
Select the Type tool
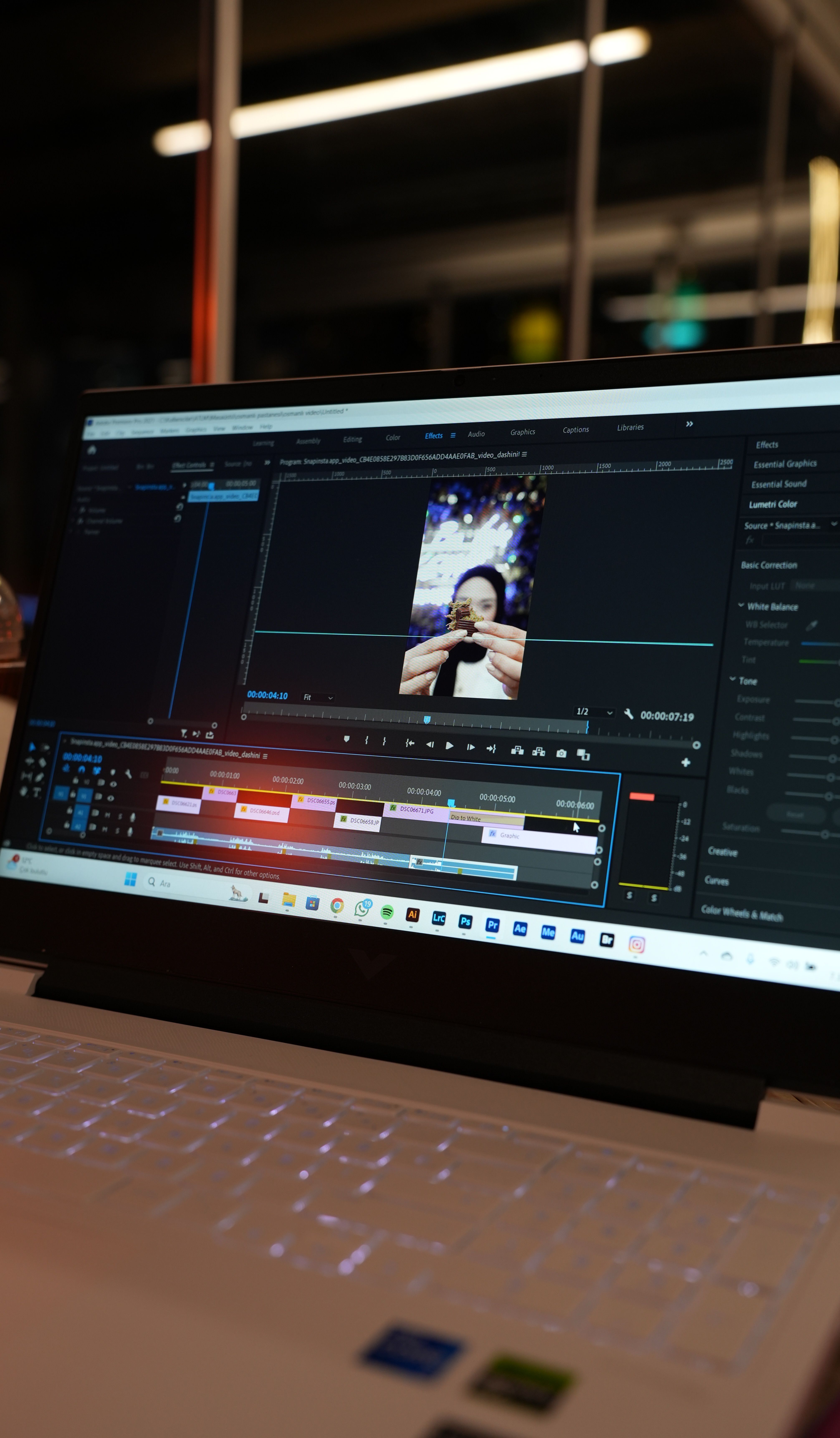click(x=37, y=792)
